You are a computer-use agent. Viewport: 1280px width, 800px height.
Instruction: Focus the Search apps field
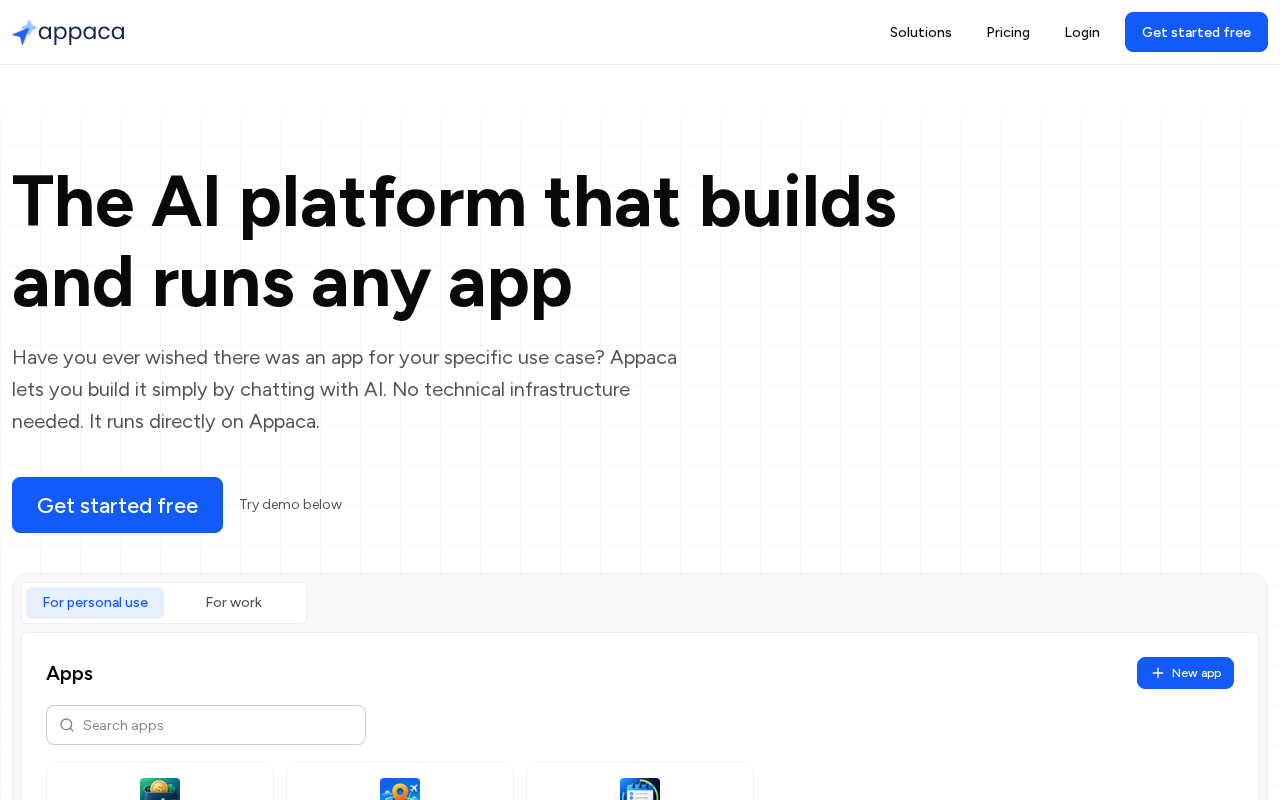(x=206, y=725)
